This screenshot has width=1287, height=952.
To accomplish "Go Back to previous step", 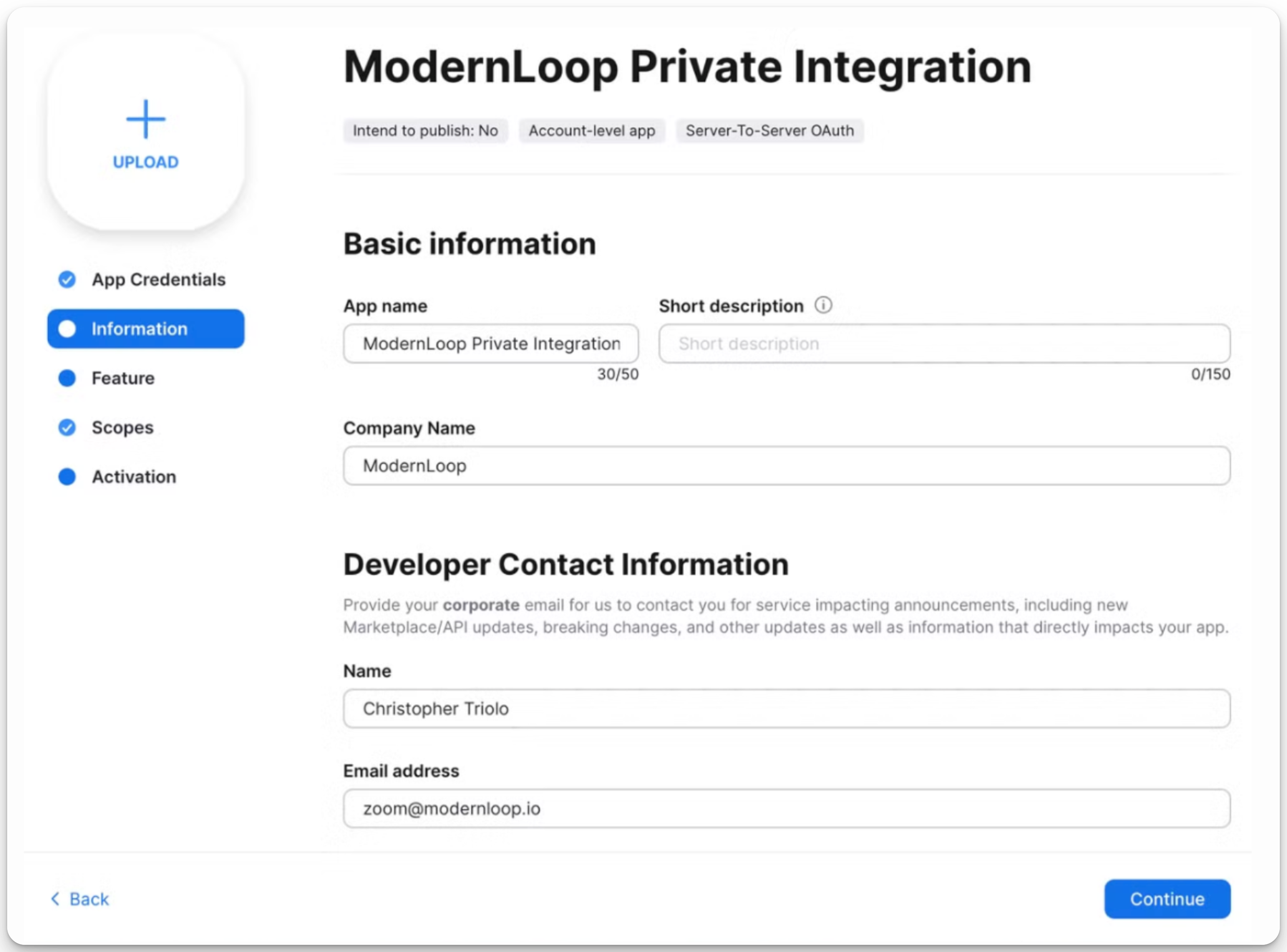I will point(80,899).
